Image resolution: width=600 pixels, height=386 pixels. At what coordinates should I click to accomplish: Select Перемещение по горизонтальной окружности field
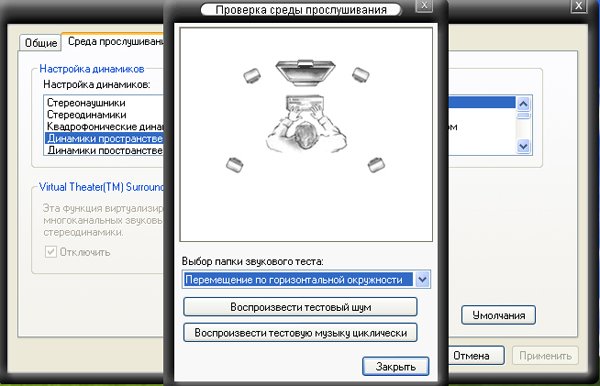click(298, 280)
